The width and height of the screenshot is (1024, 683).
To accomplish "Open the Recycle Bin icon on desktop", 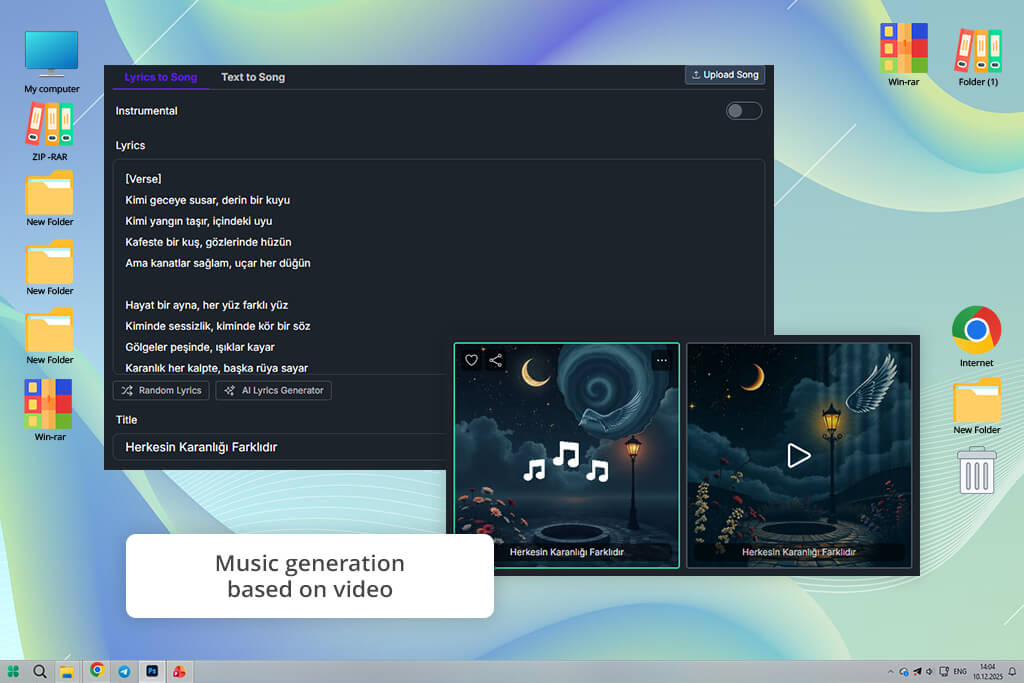I will pos(976,470).
